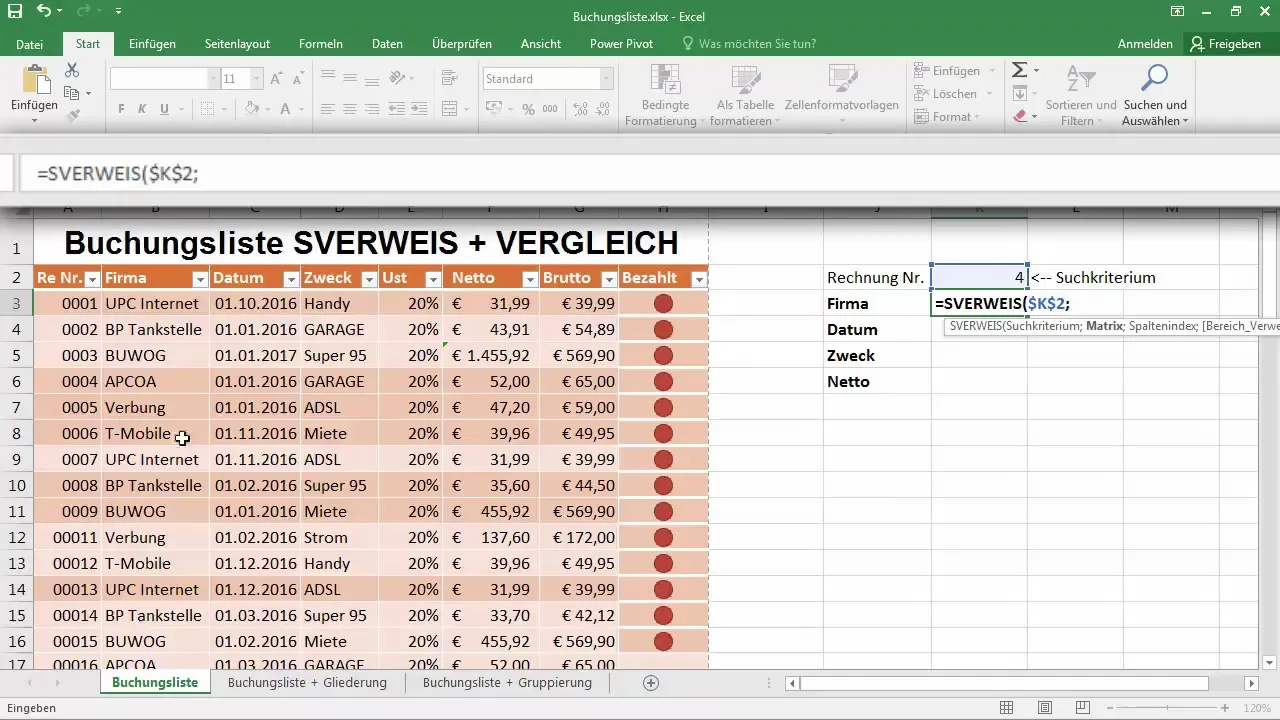
Task: Click the decrease decimal places icon
Action: pos(604,109)
